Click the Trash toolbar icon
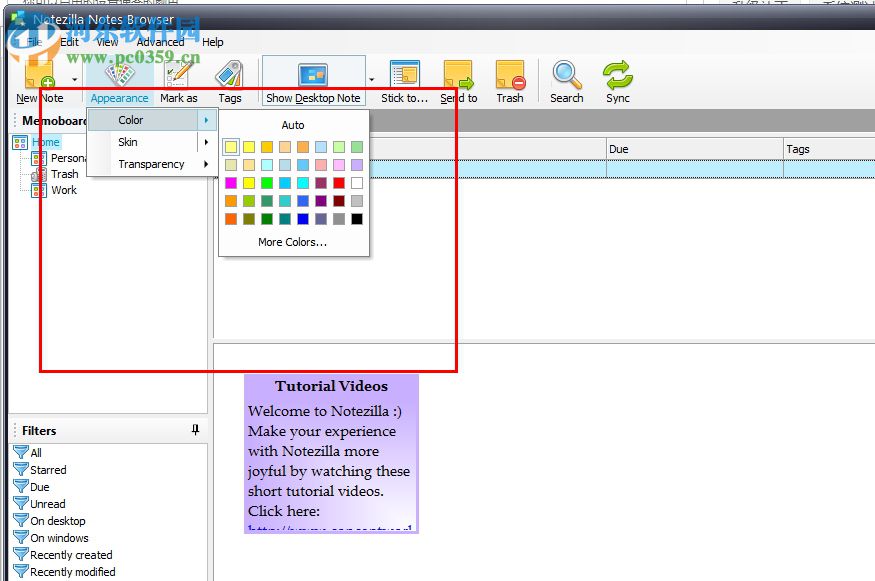Viewport: 875px width, 581px height. [510, 75]
